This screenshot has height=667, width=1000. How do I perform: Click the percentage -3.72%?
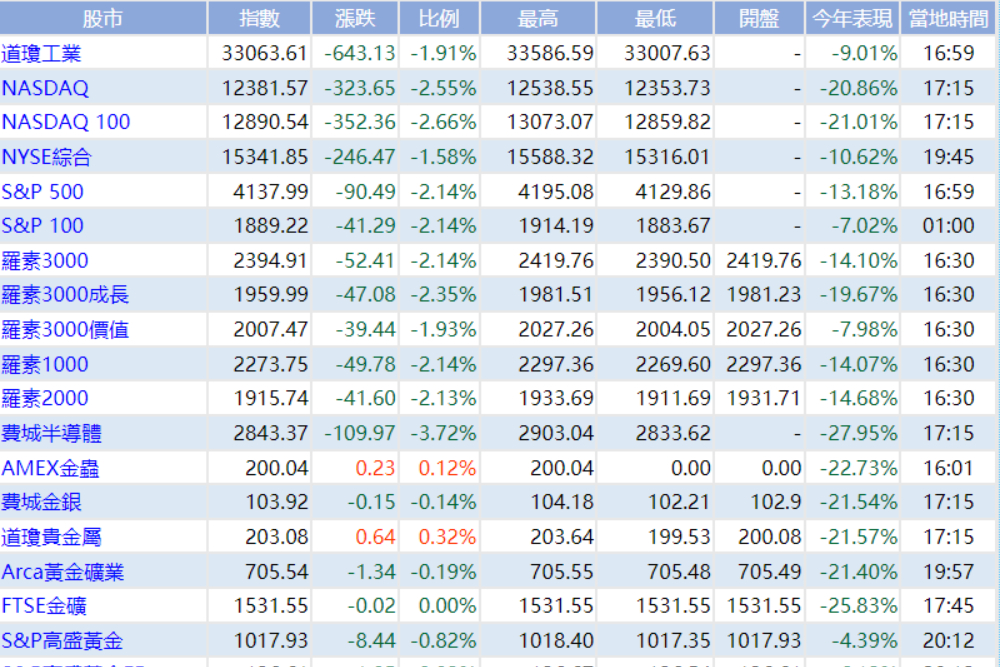coord(443,434)
